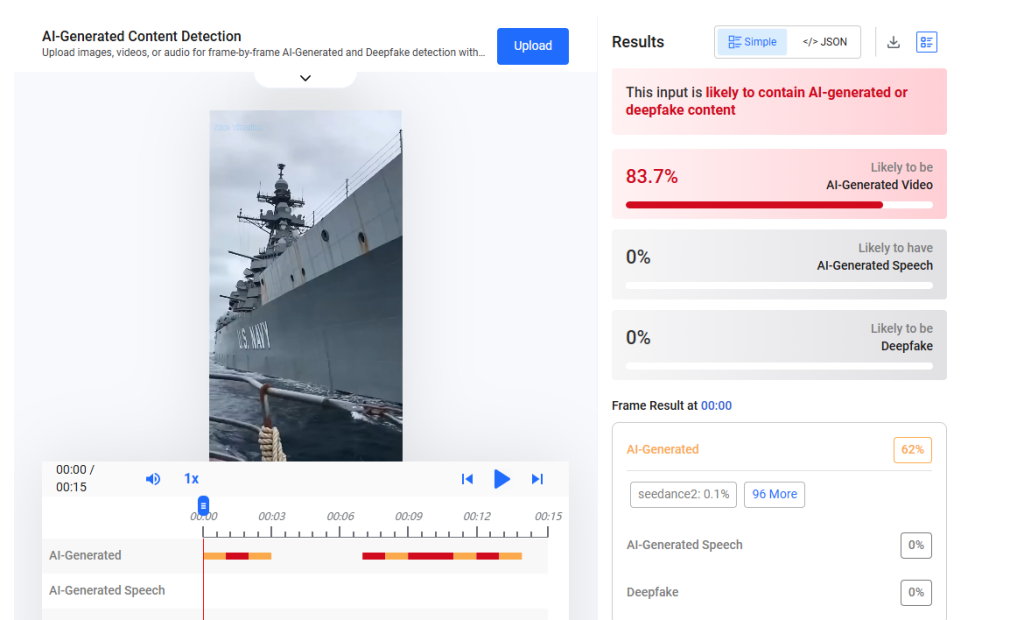Click the 00:00 frame result timestamp

(x=716, y=406)
